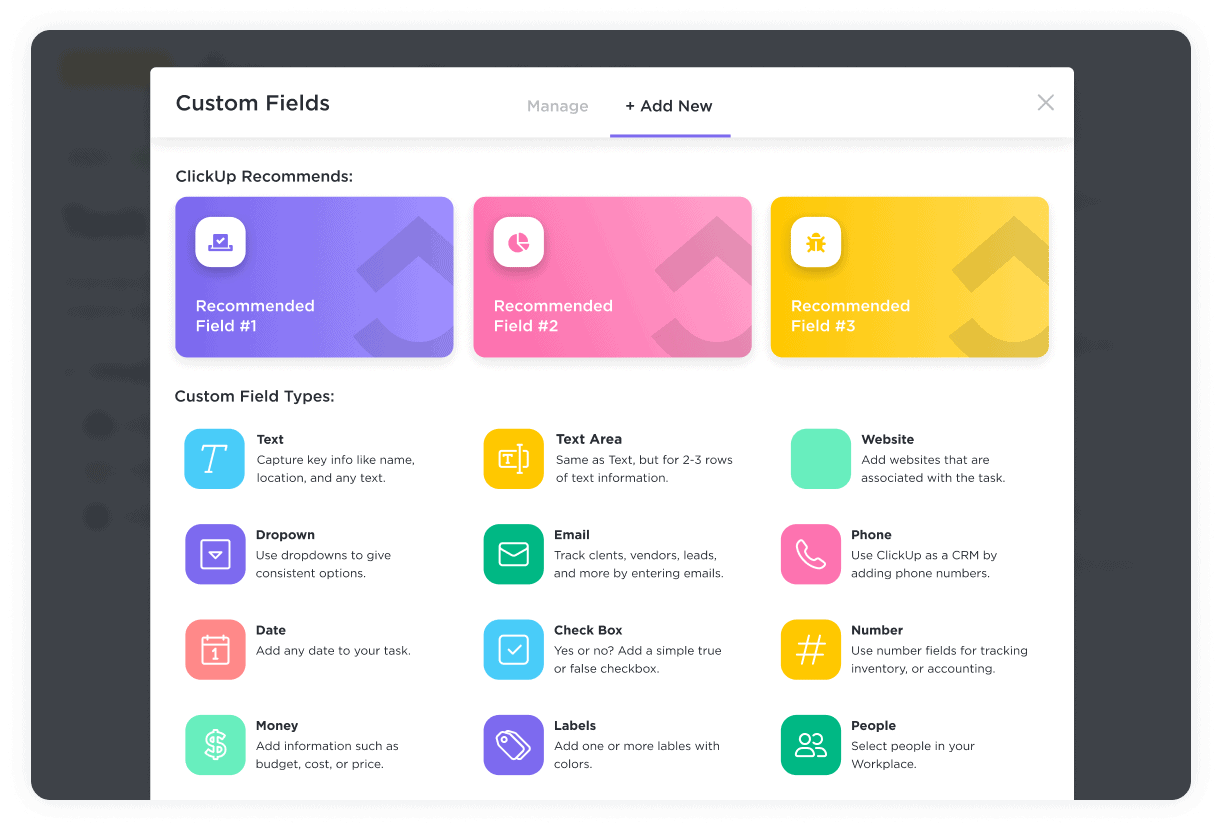The width and height of the screenshot is (1220, 831).
Task: Select the Money dollar icon
Action: [215, 745]
